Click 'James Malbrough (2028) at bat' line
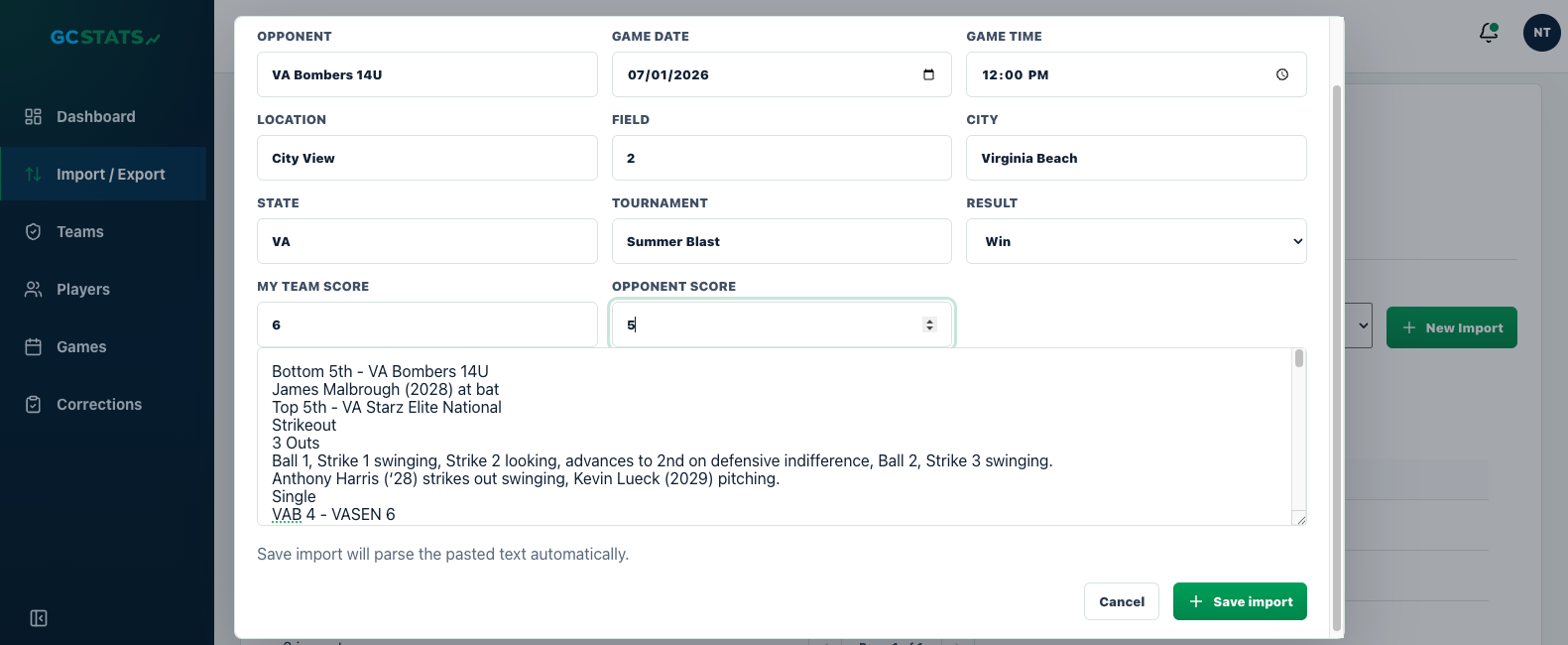The height and width of the screenshot is (645, 1568). 386,389
